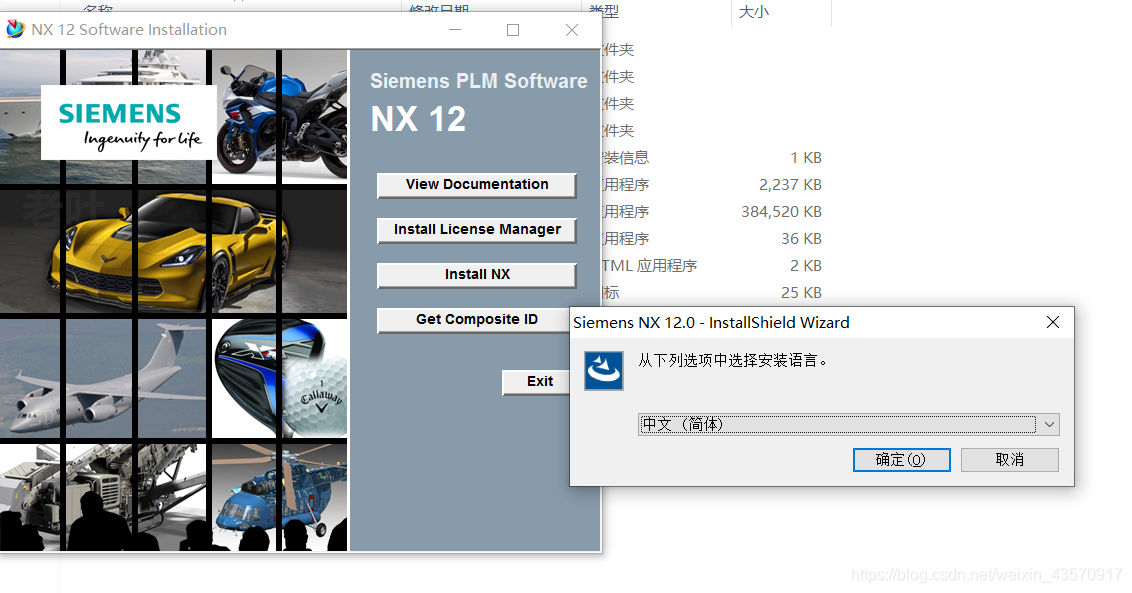This screenshot has height=593, width=1132.
Task: Select the 2 KB HTML application row
Action: point(711,266)
